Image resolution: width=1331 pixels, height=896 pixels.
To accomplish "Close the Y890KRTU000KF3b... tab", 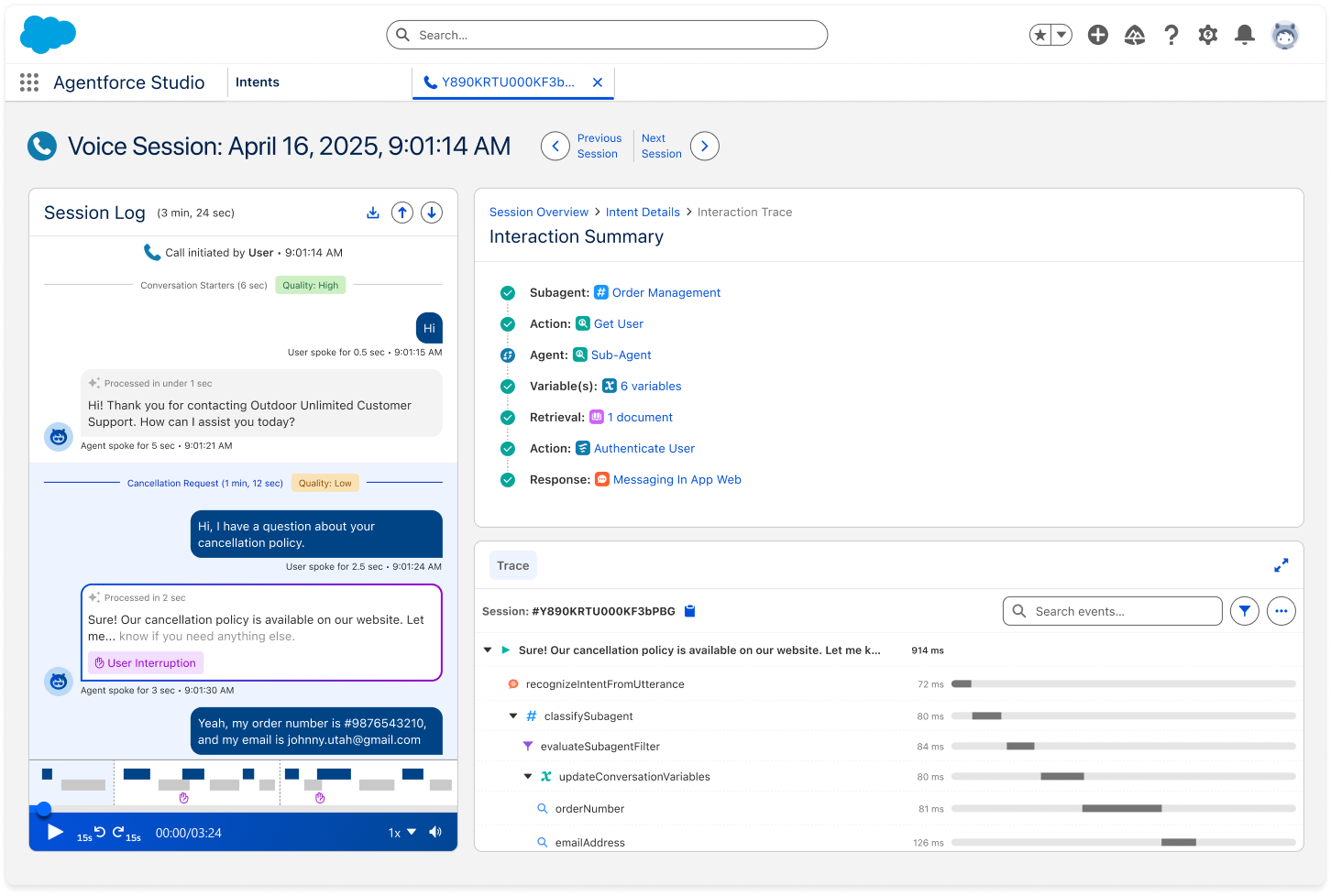I will tap(598, 82).
